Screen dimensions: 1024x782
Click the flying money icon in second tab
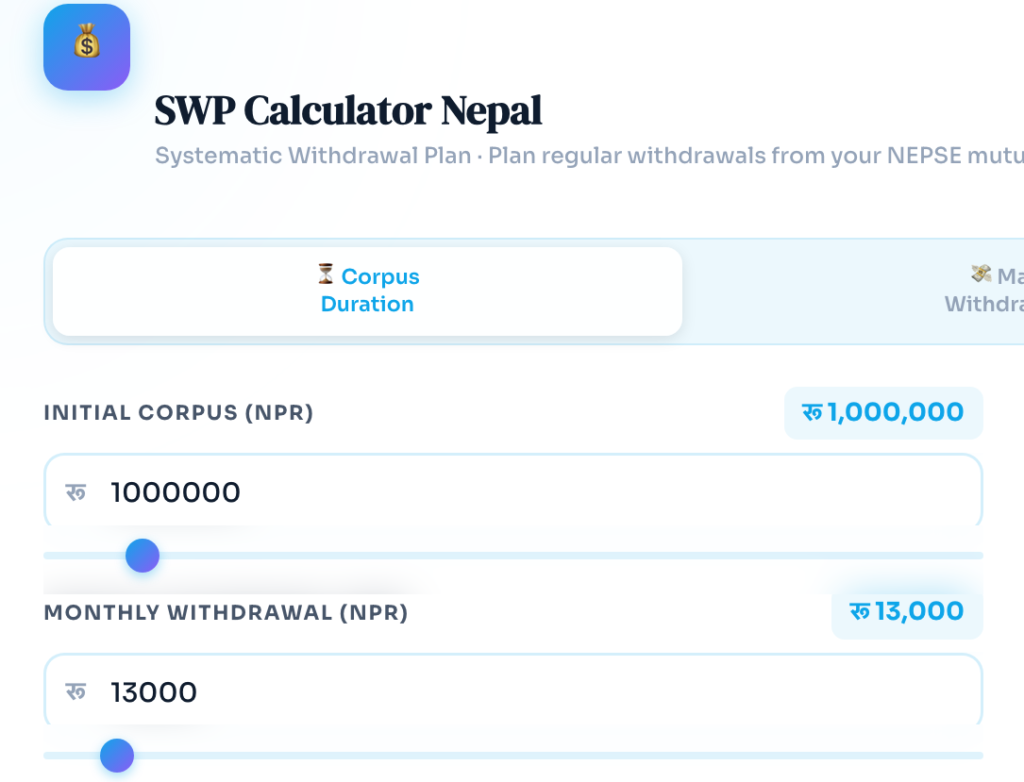tap(981, 274)
